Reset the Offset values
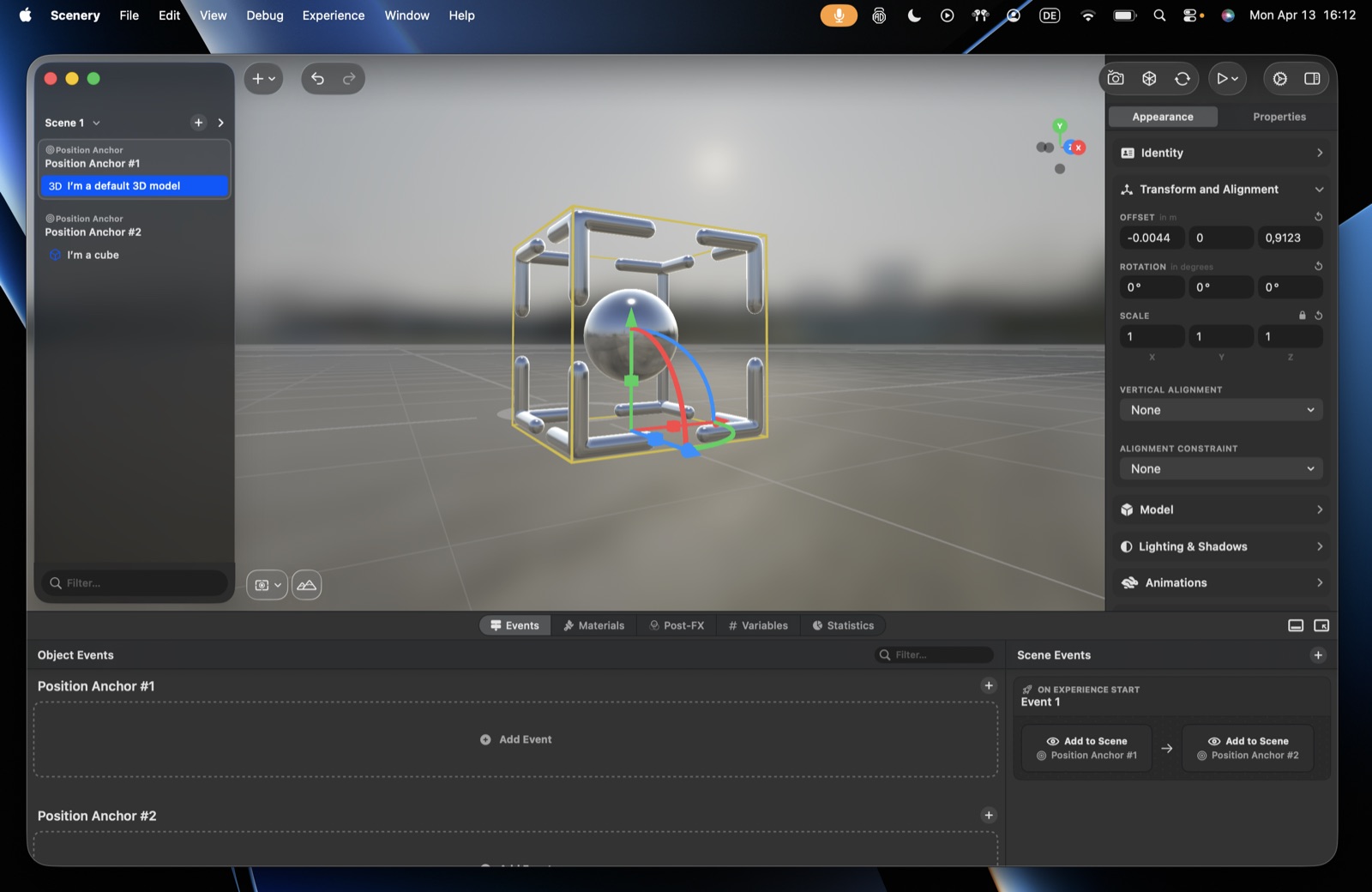This screenshot has height=892, width=1372. (1319, 217)
